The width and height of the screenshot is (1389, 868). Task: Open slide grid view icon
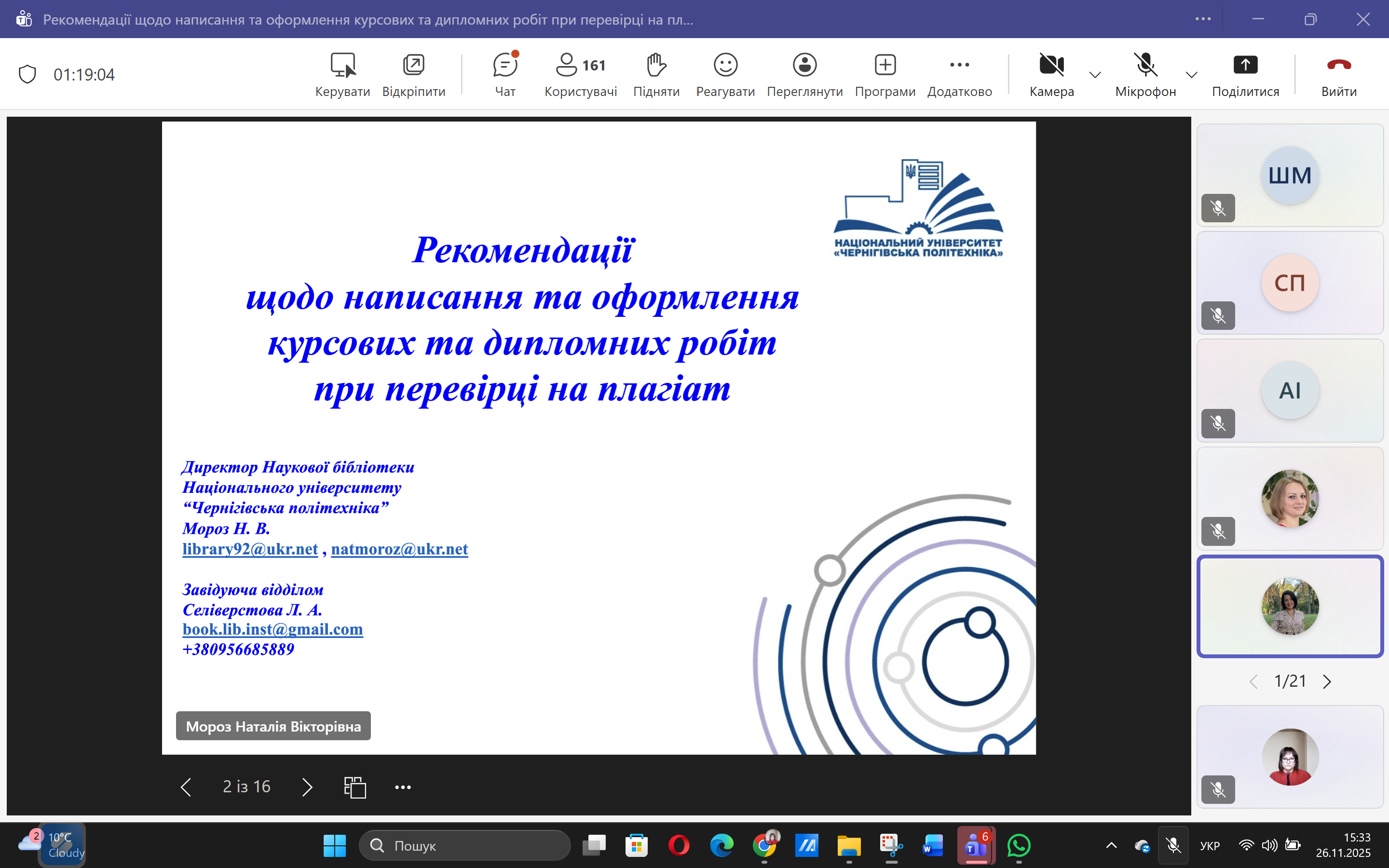pyautogui.click(x=354, y=787)
